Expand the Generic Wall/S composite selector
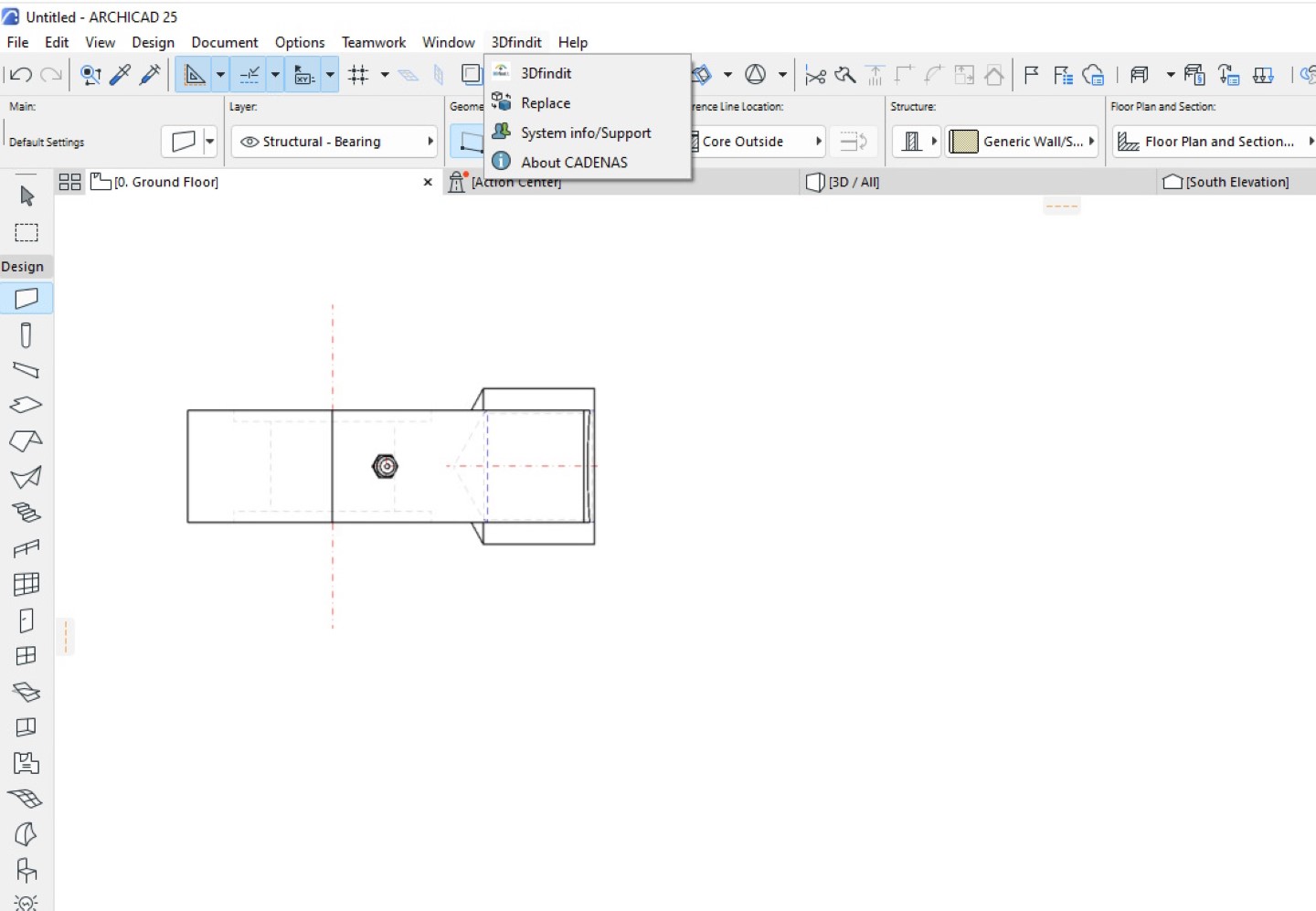 coord(1093,141)
